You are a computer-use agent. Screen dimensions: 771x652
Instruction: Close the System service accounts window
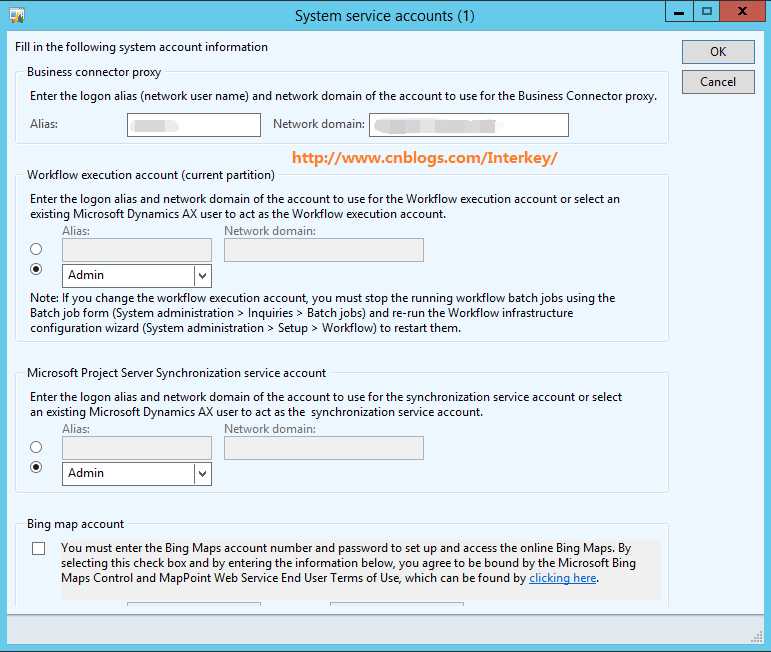click(x=742, y=12)
